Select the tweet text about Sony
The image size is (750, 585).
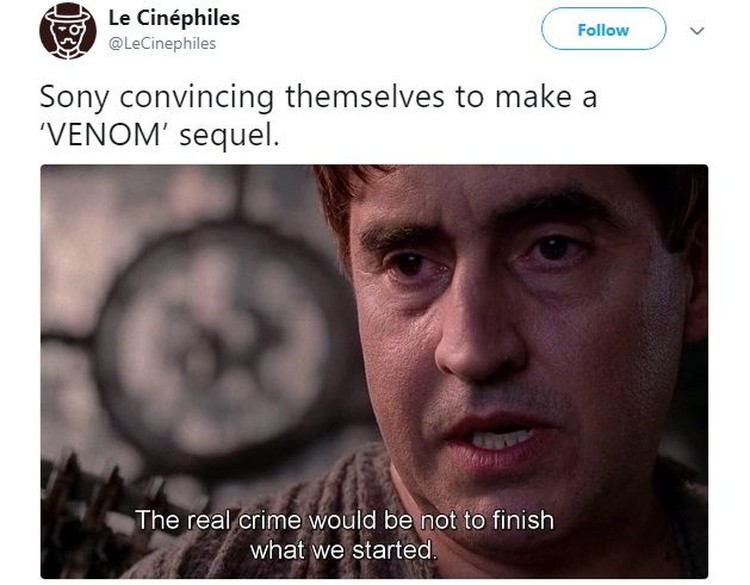318,116
